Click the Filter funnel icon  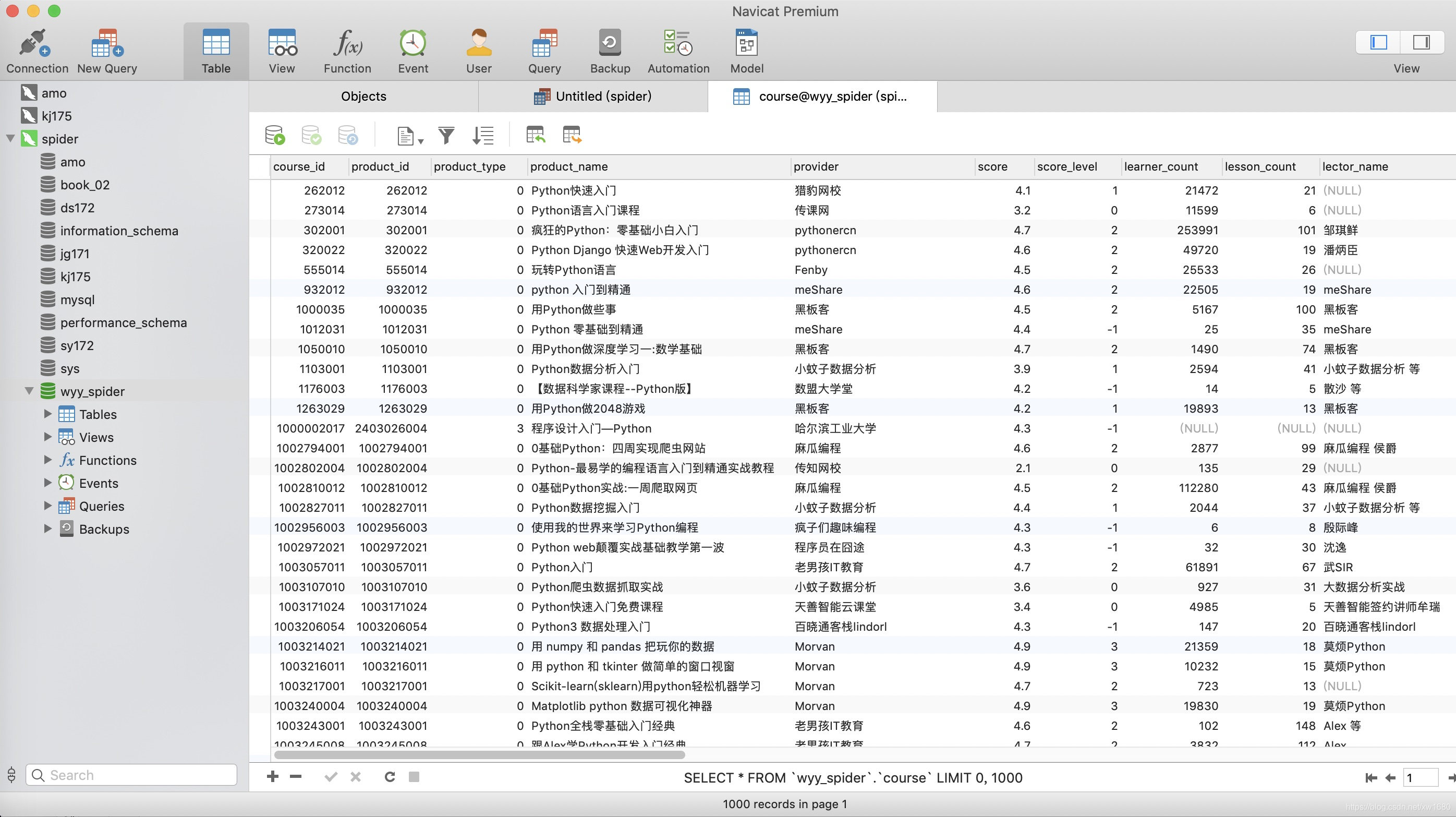click(446, 136)
